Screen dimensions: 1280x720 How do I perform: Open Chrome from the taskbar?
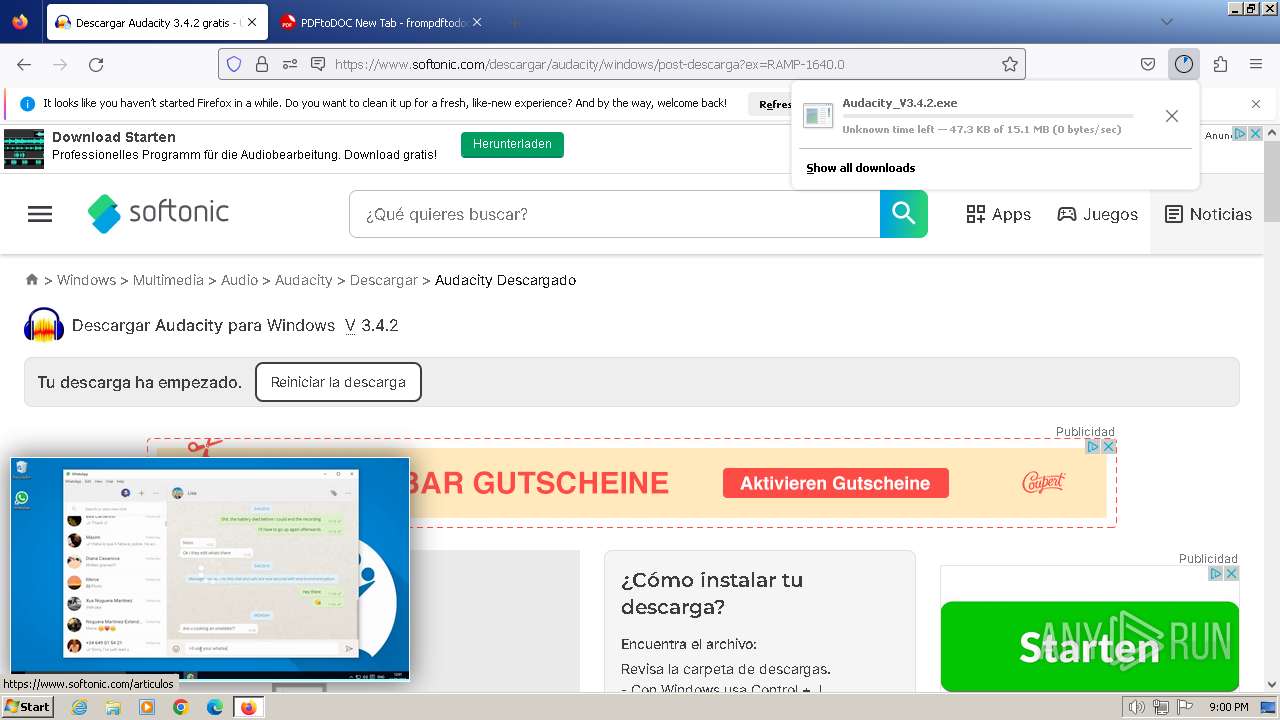click(181, 707)
